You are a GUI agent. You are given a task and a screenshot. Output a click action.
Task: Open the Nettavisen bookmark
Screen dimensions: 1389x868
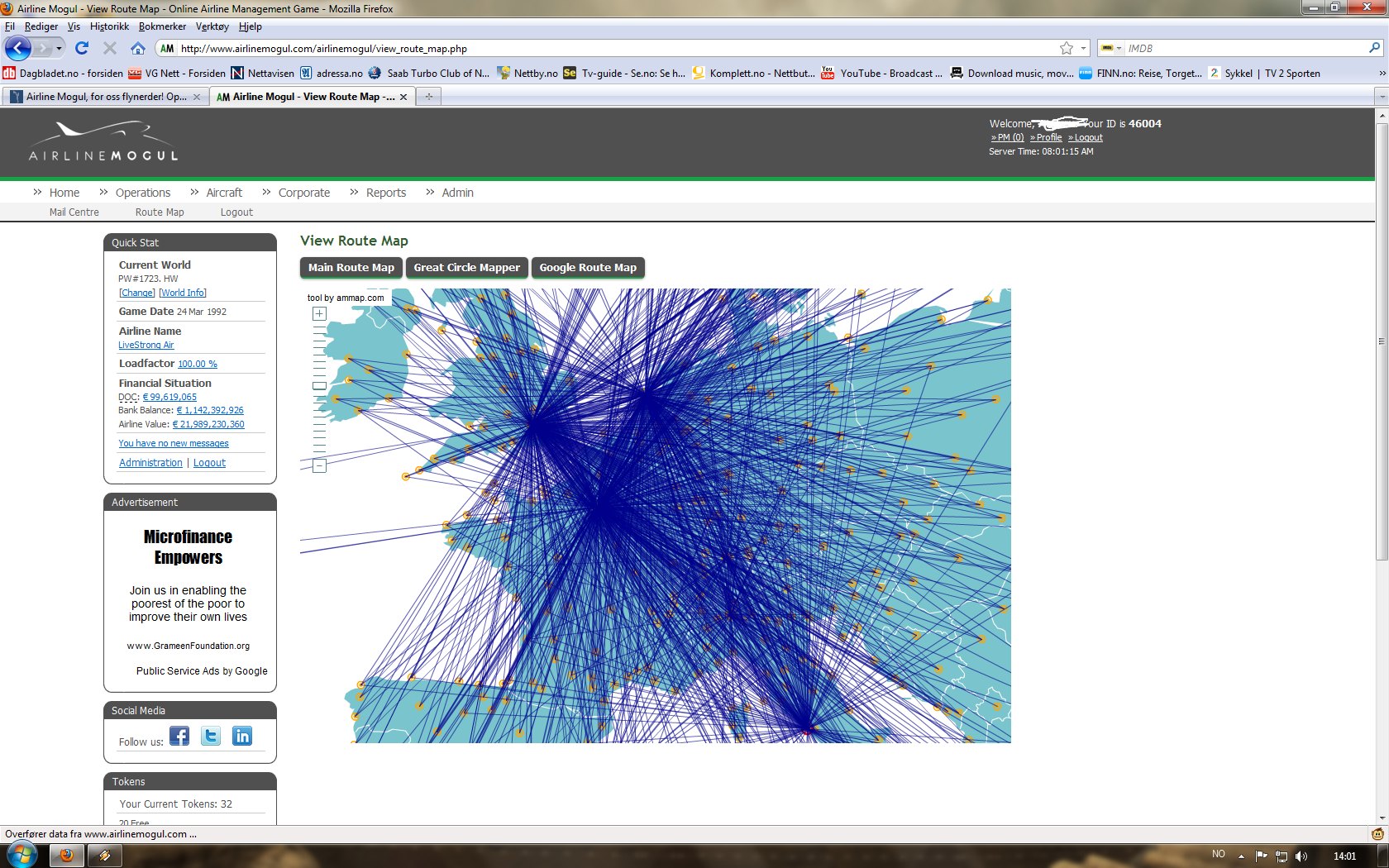(x=262, y=73)
